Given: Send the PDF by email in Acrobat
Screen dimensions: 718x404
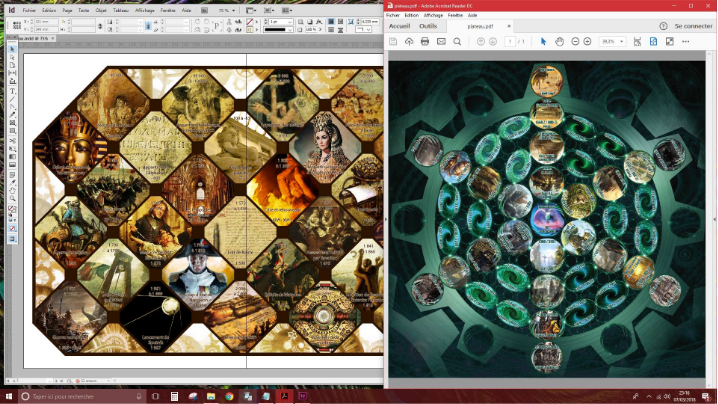Looking at the screenshot, I should [441, 42].
